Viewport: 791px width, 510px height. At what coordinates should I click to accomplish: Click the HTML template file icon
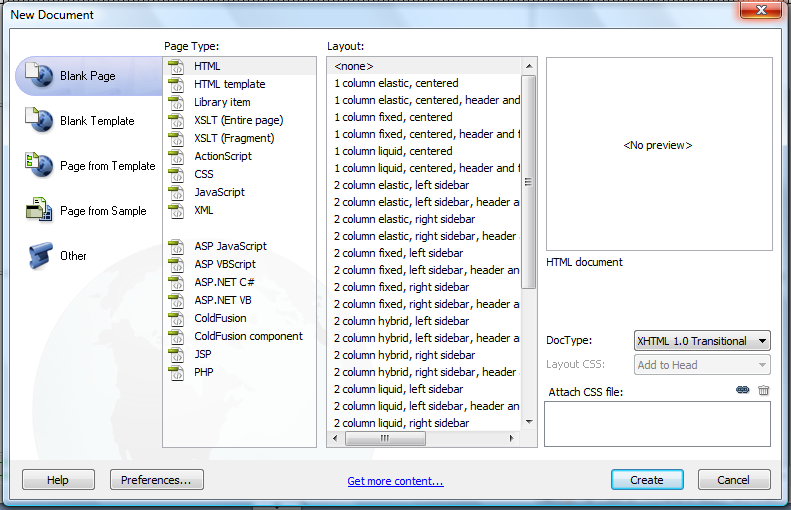(x=176, y=85)
